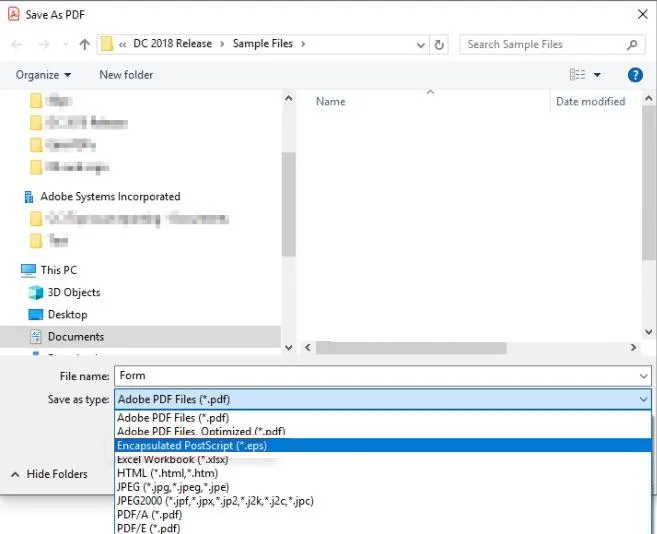Create a New folder

pos(126,75)
